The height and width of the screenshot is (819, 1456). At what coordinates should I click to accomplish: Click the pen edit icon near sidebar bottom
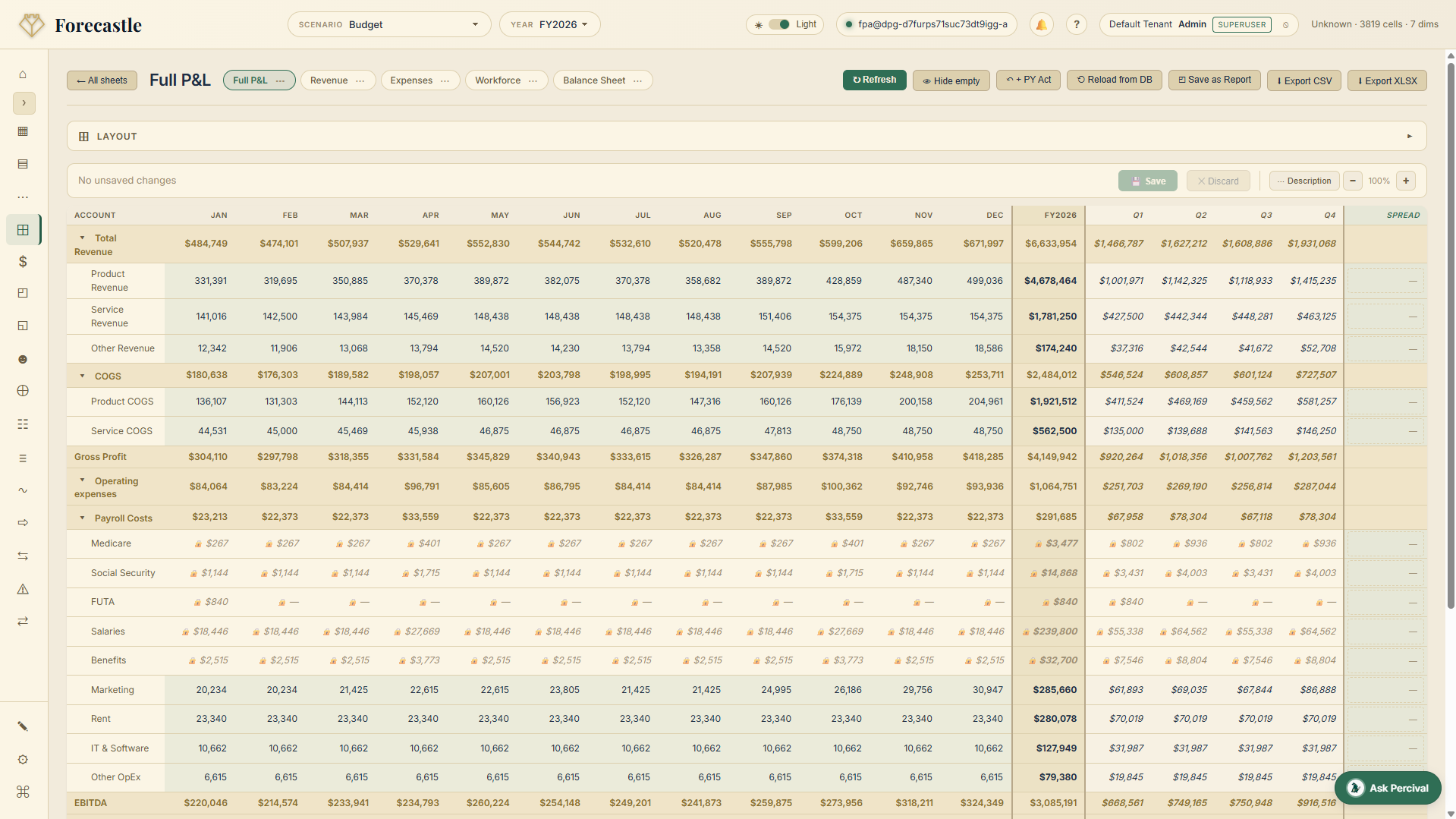pos(23,726)
